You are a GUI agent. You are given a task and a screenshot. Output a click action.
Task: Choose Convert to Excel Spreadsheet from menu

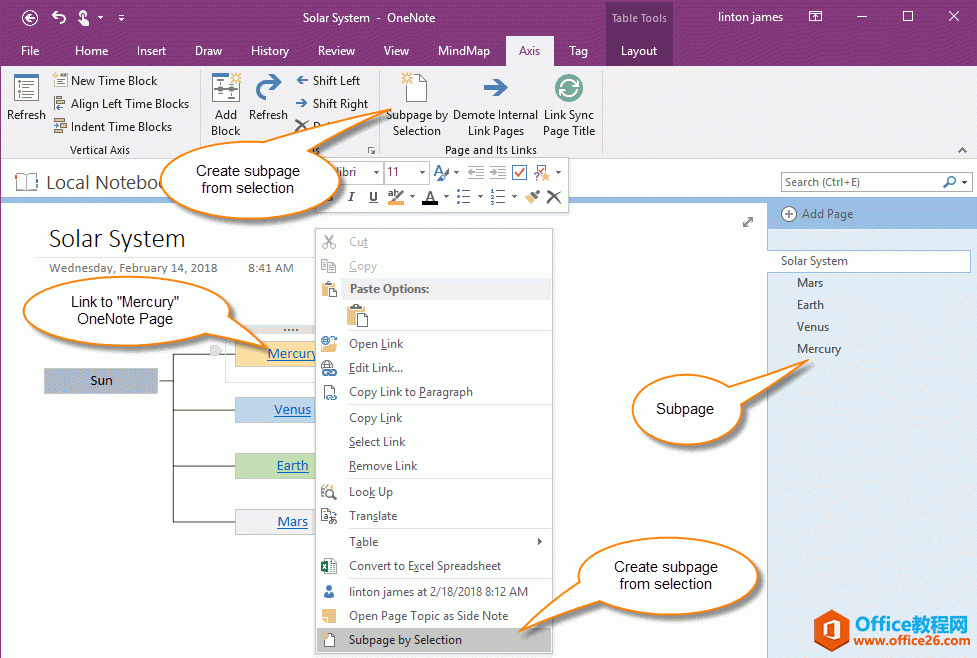pos(420,565)
